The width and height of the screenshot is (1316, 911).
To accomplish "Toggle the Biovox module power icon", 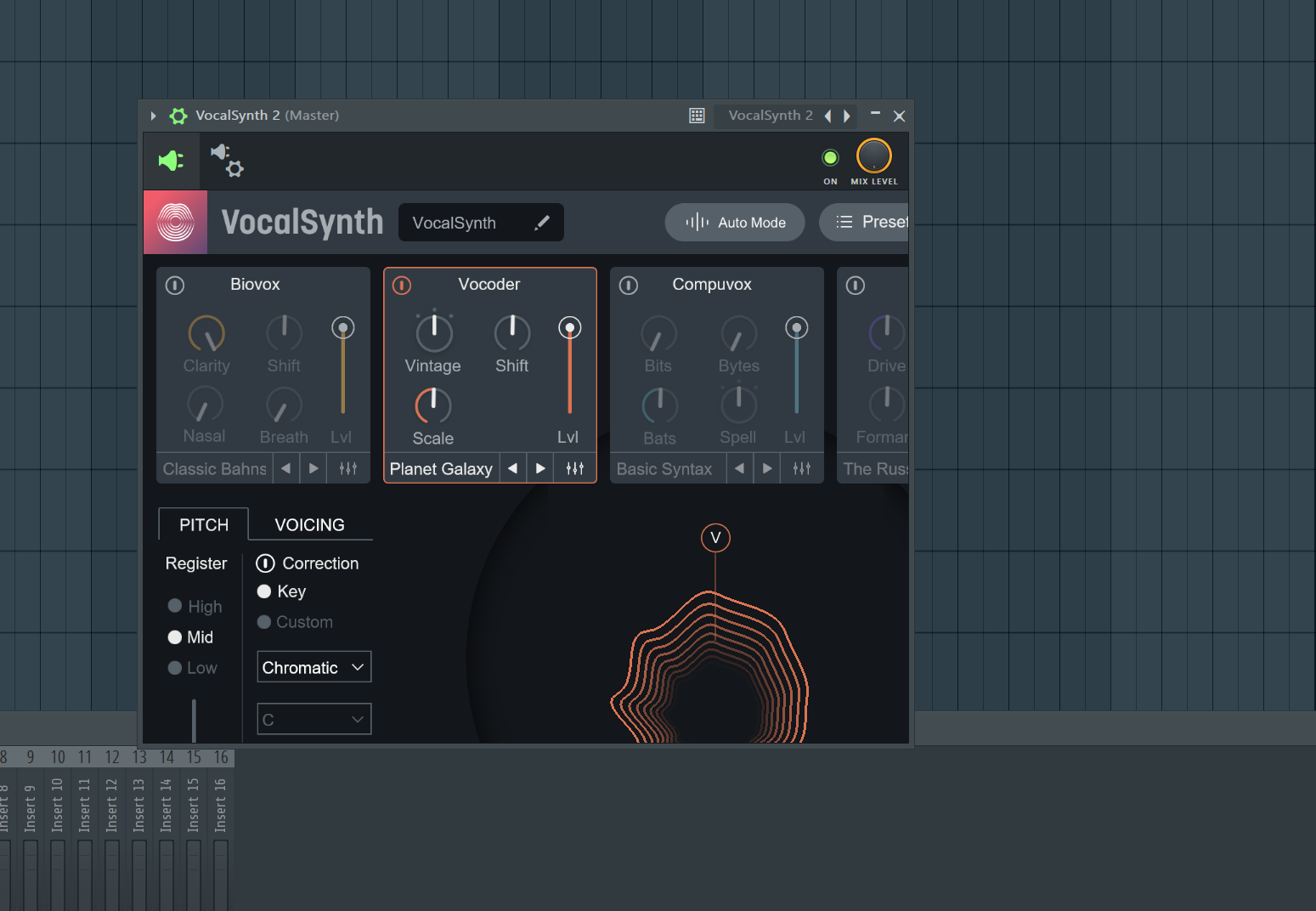I will [175, 286].
